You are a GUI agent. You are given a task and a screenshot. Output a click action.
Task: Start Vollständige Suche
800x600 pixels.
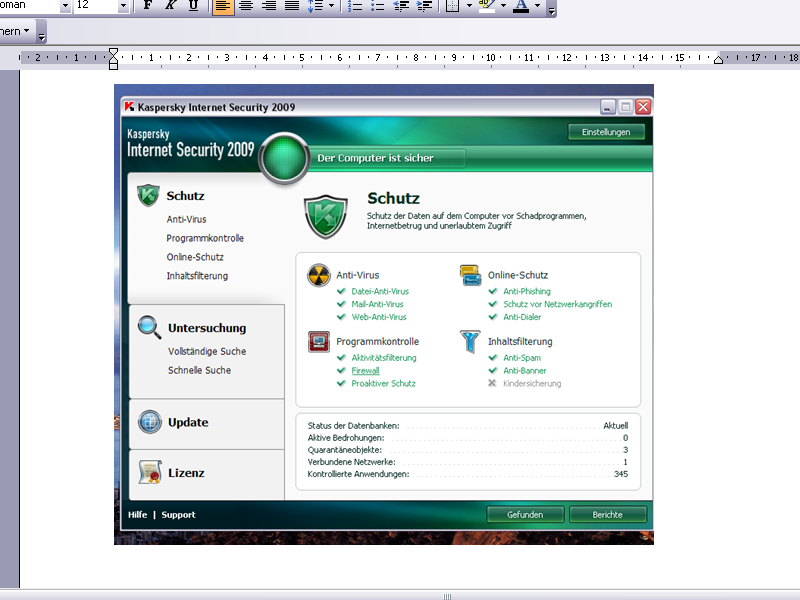[207, 352]
